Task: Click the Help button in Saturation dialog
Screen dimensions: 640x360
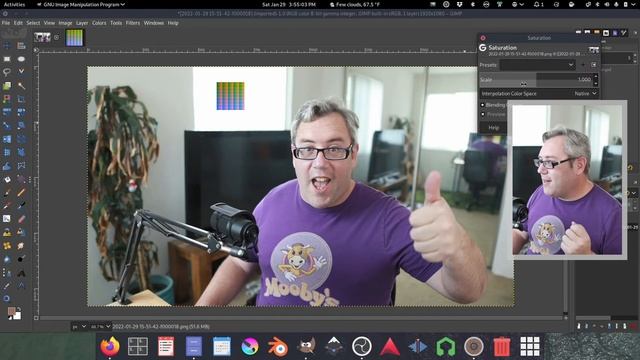Action: [x=493, y=128]
